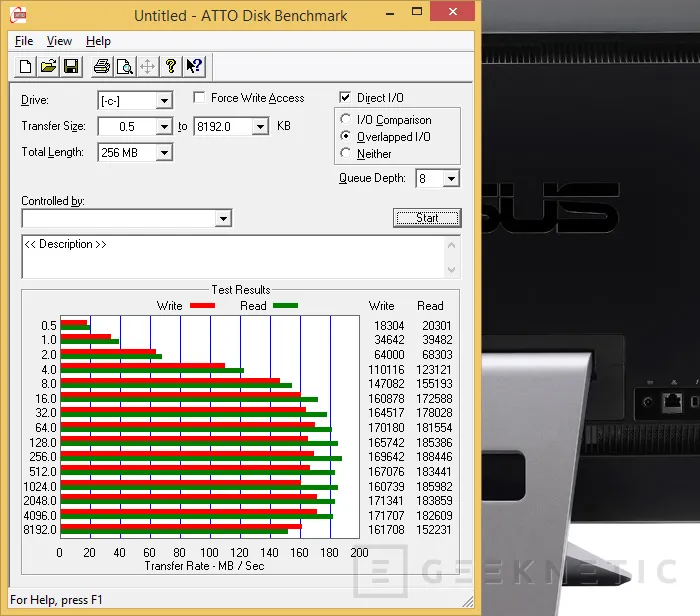
Task: Click the red Write legend swatch
Action: pyautogui.click(x=202, y=306)
